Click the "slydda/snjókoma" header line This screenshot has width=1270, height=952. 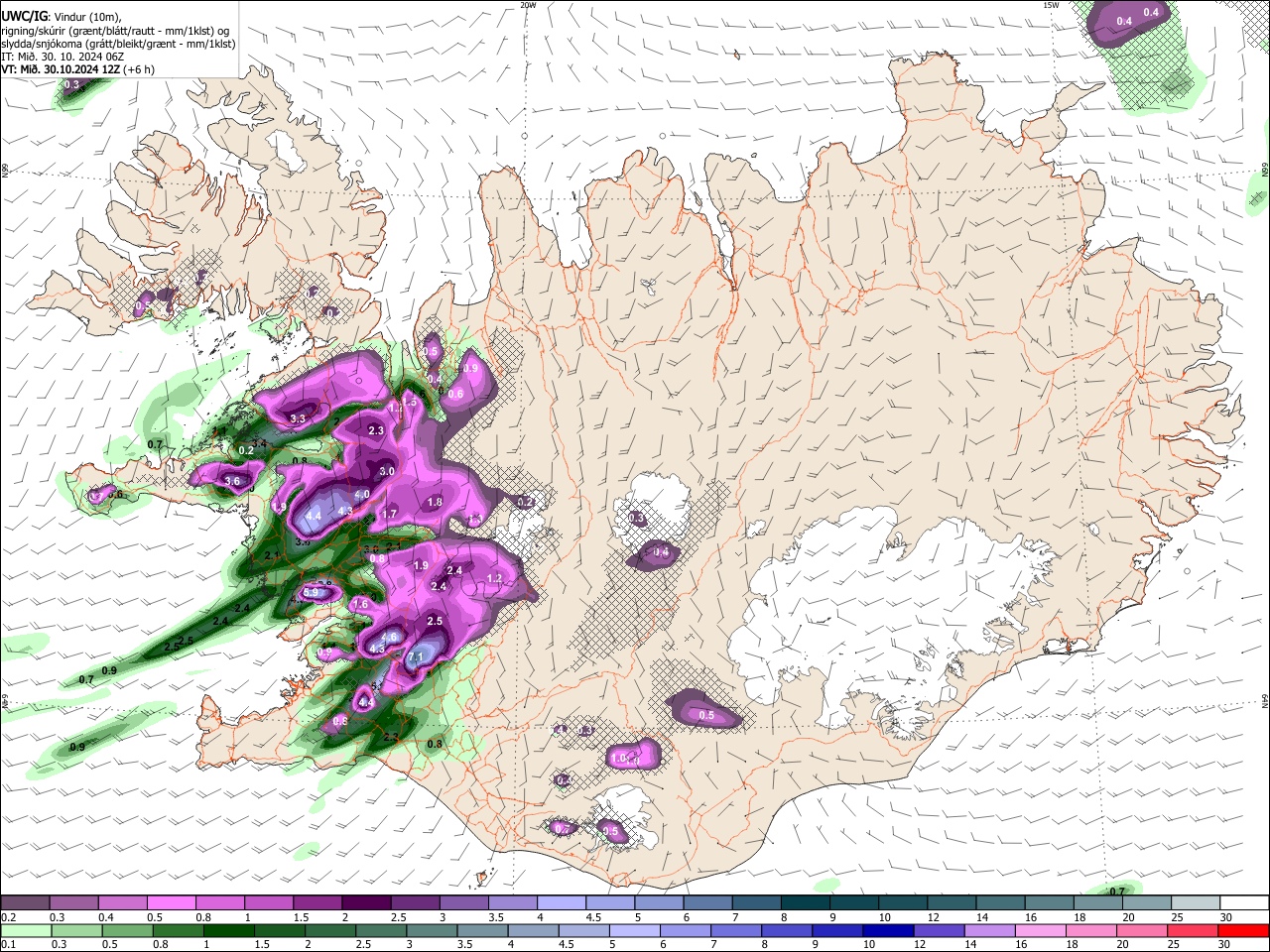(x=117, y=44)
